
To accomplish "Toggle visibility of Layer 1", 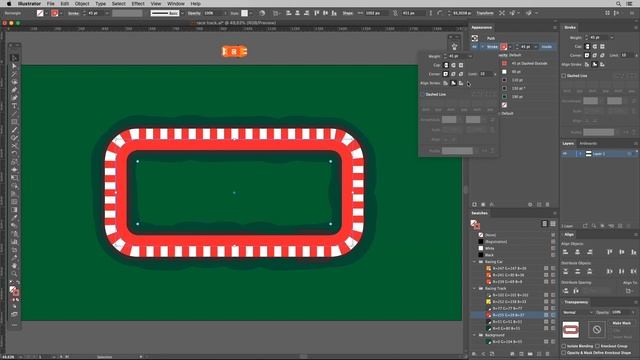I will pyautogui.click(x=565, y=153).
